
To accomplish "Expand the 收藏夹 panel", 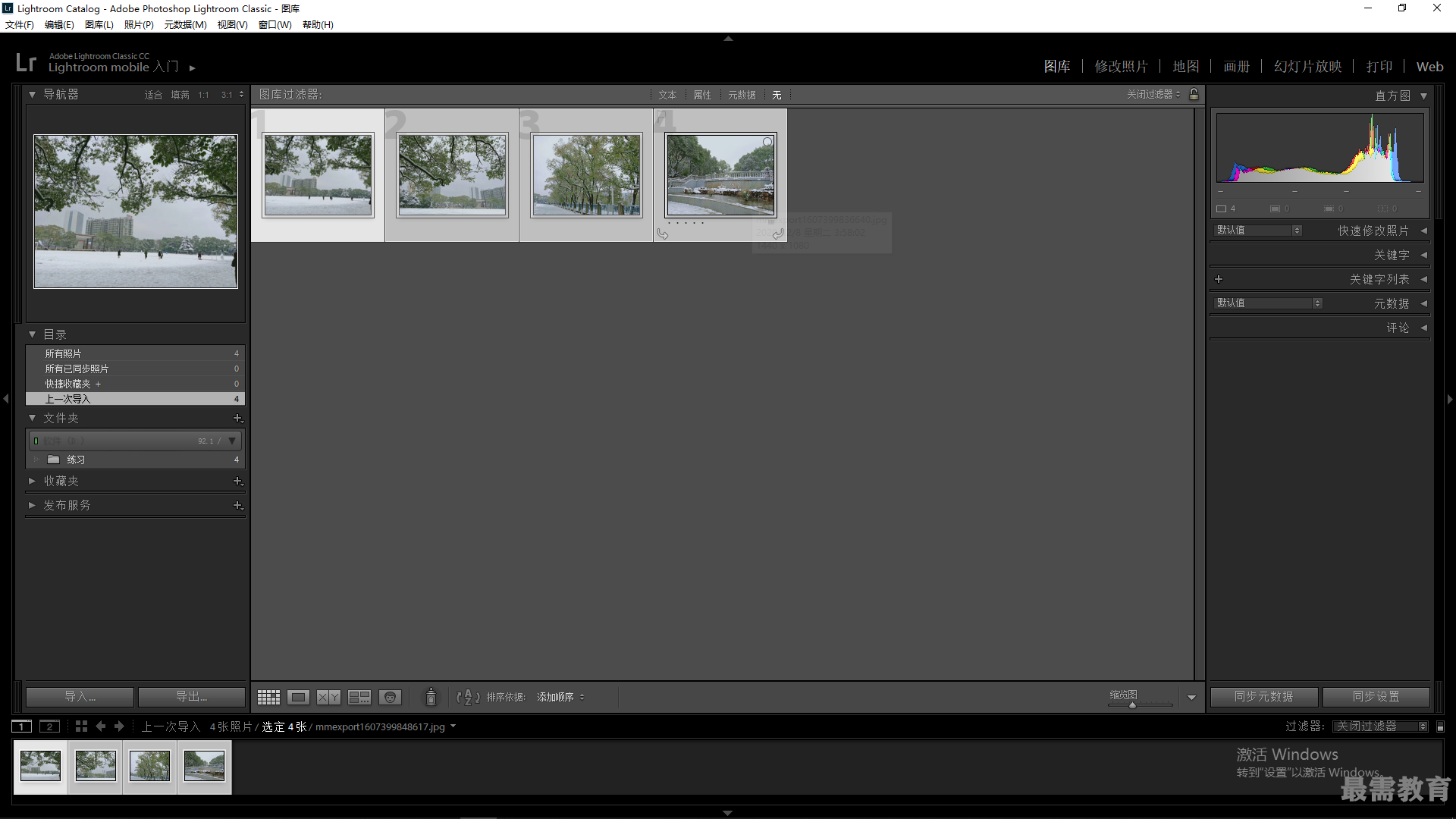I will (x=32, y=481).
